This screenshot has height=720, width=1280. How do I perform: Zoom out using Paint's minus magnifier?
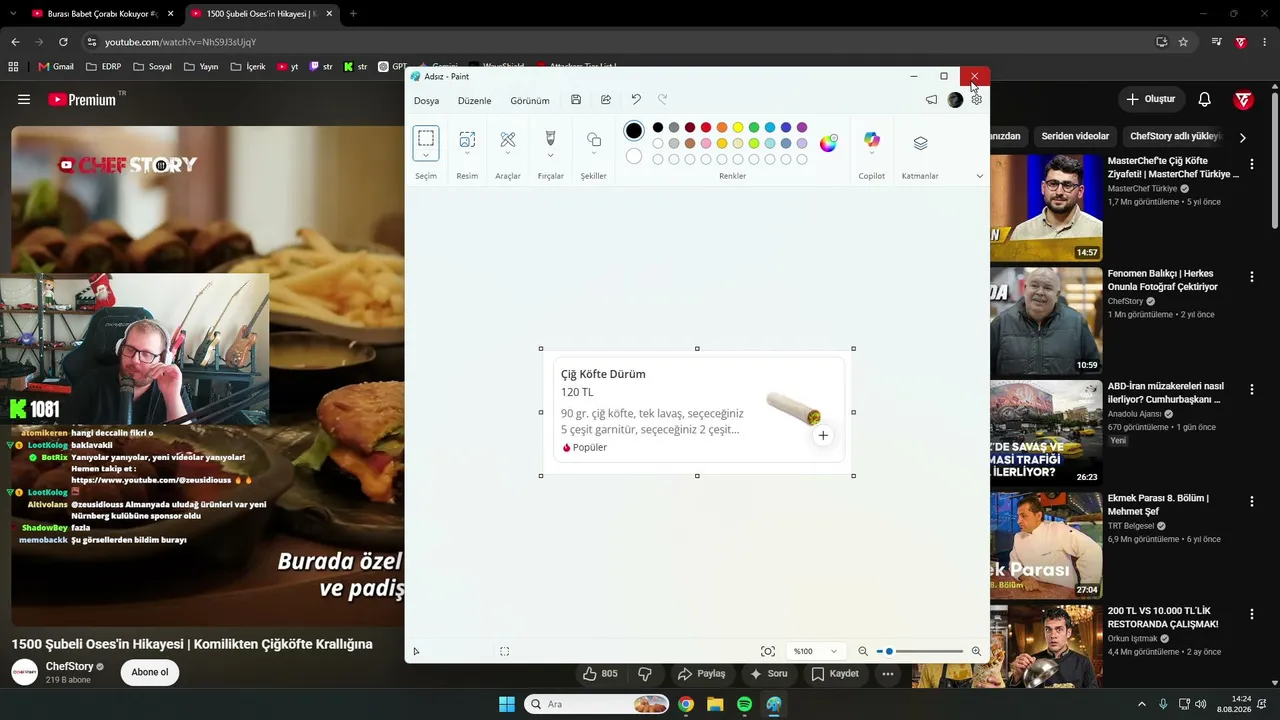863,651
